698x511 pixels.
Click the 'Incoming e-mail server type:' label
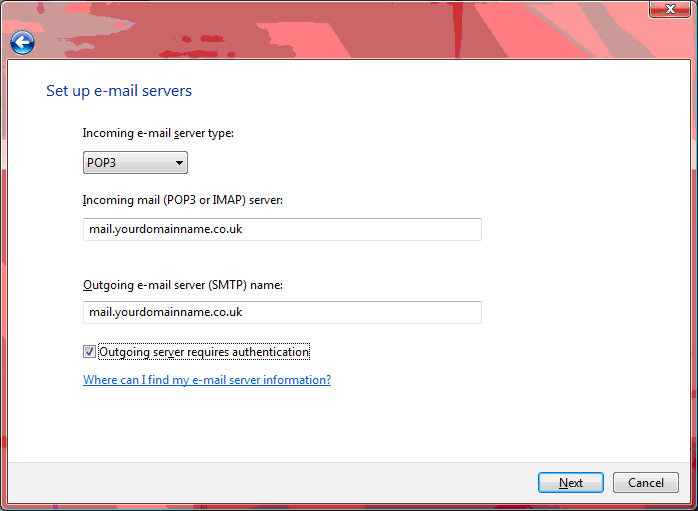(x=158, y=133)
